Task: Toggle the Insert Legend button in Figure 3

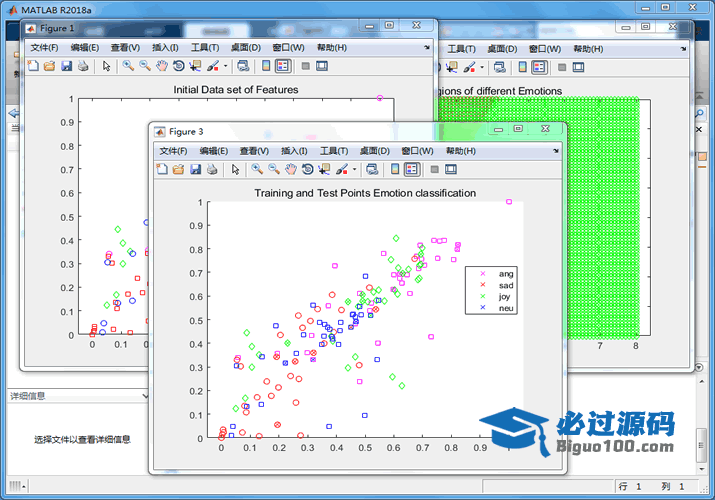Action: tap(411, 170)
